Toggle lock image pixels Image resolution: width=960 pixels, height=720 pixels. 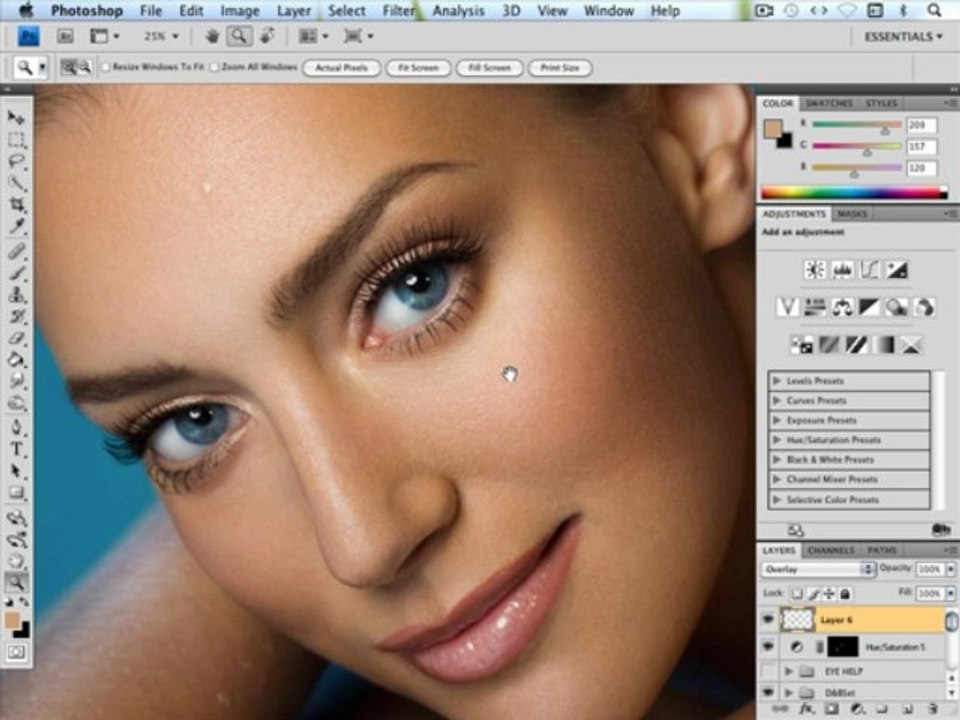coord(814,593)
